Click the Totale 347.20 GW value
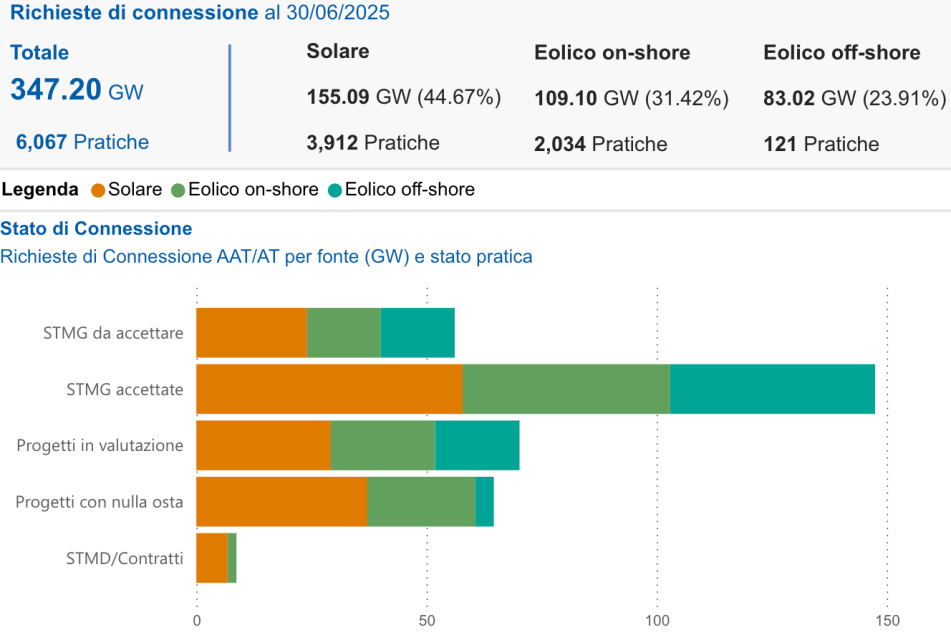 point(77,90)
